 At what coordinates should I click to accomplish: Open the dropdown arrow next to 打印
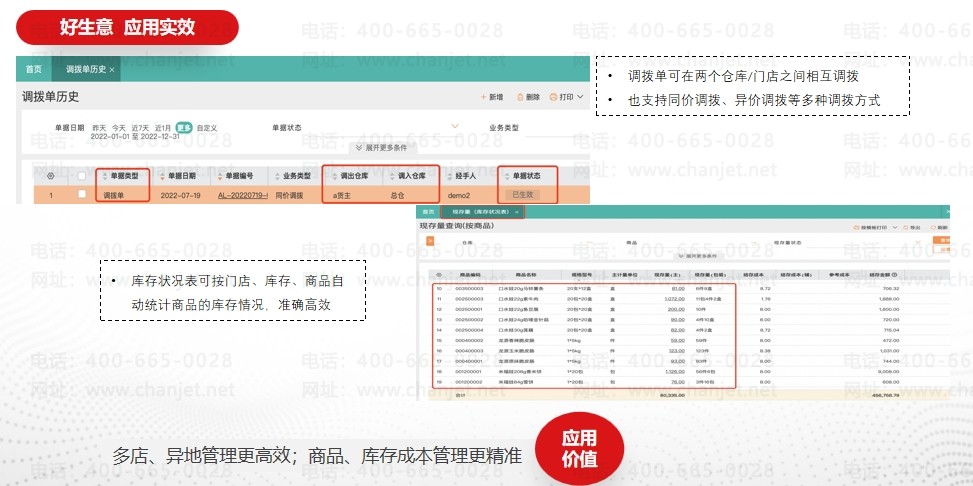coord(581,97)
